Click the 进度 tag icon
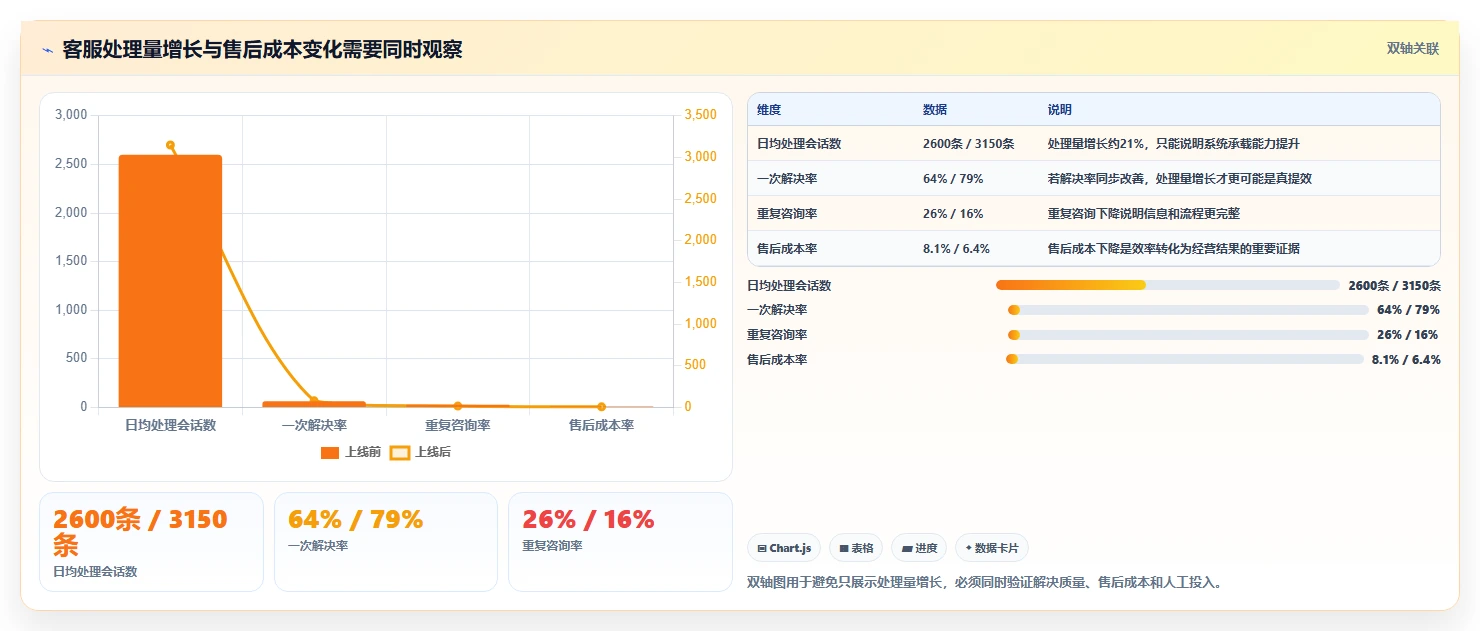Viewport: 1480px width, 631px height. pos(906,549)
